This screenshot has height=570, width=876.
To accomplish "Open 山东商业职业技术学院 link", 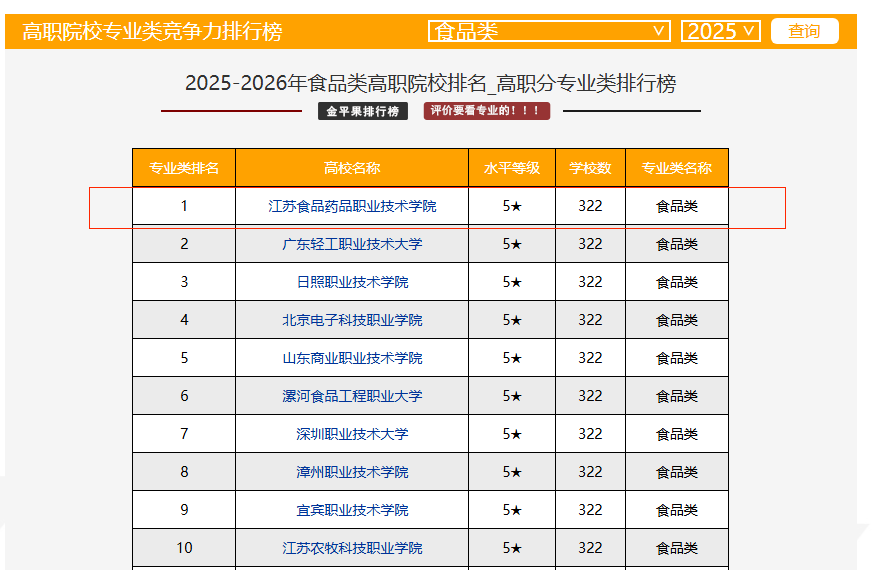I will [352, 358].
